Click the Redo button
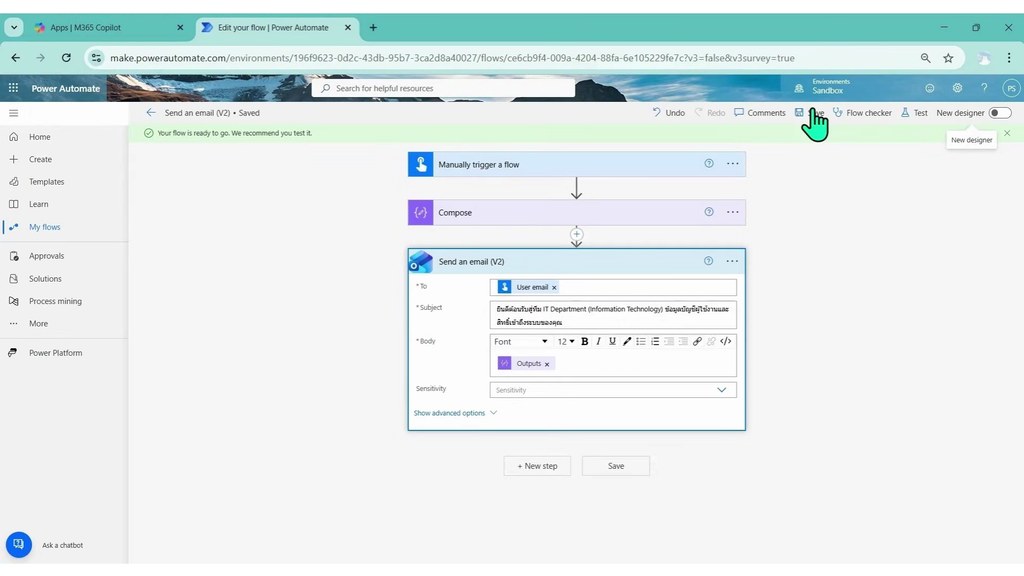The width and height of the screenshot is (1024, 576). pos(710,113)
